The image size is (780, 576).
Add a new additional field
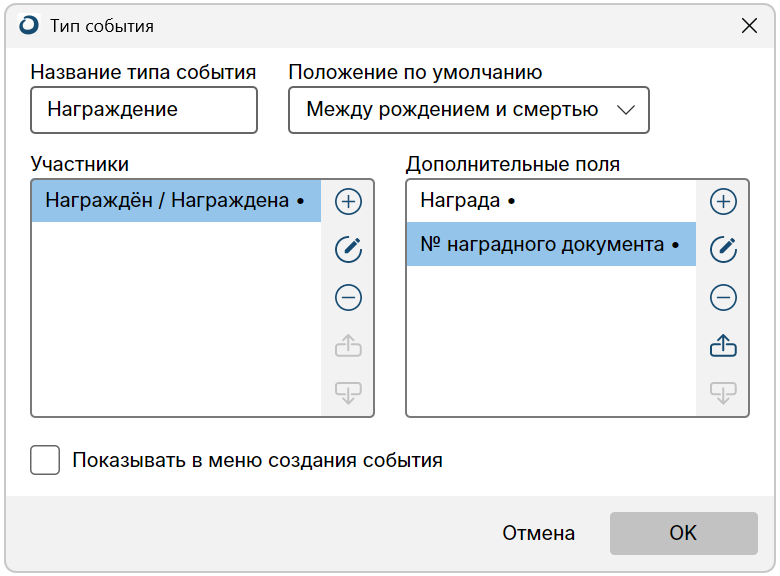click(723, 202)
